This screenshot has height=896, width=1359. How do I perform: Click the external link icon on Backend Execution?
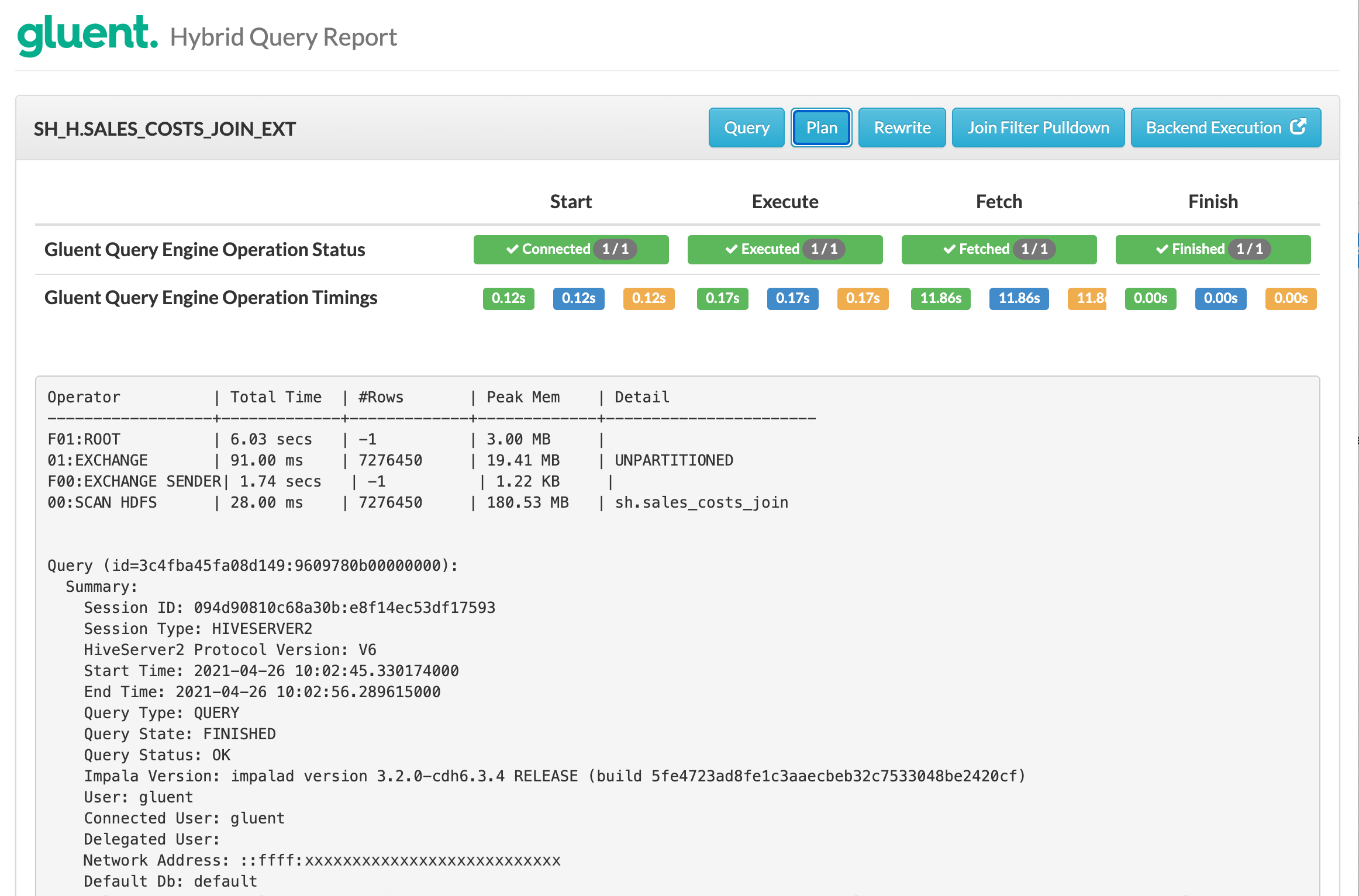[x=1298, y=126]
